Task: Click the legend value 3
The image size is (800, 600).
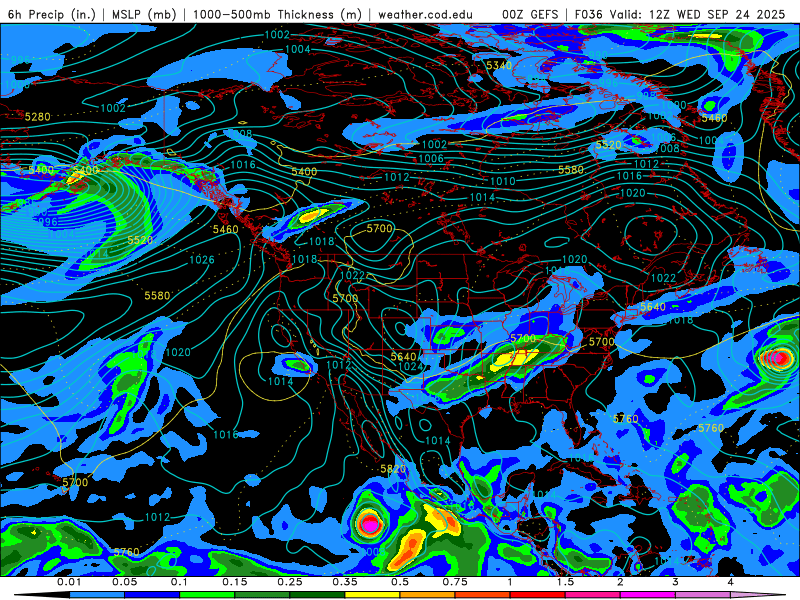Action: pyautogui.click(x=675, y=582)
